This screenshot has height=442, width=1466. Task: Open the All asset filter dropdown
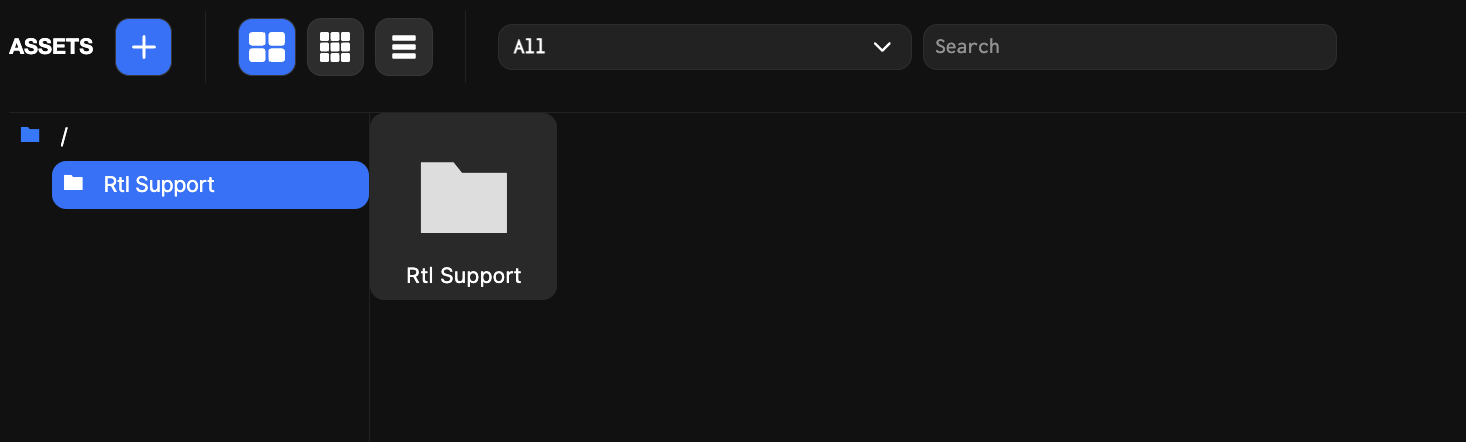pyautogui.click(x=704, y=47)
